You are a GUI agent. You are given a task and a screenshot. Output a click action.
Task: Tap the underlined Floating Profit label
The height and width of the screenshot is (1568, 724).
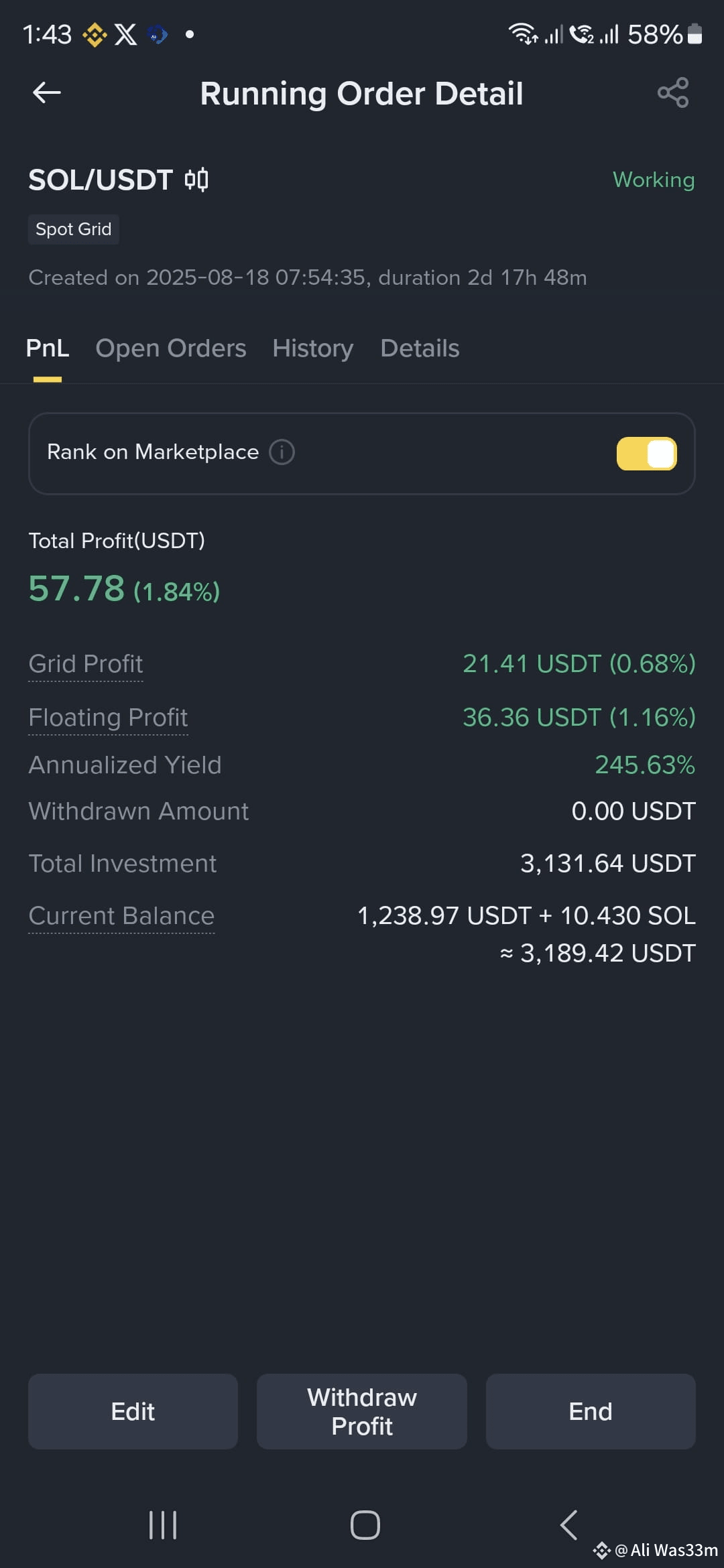(108, 718)
